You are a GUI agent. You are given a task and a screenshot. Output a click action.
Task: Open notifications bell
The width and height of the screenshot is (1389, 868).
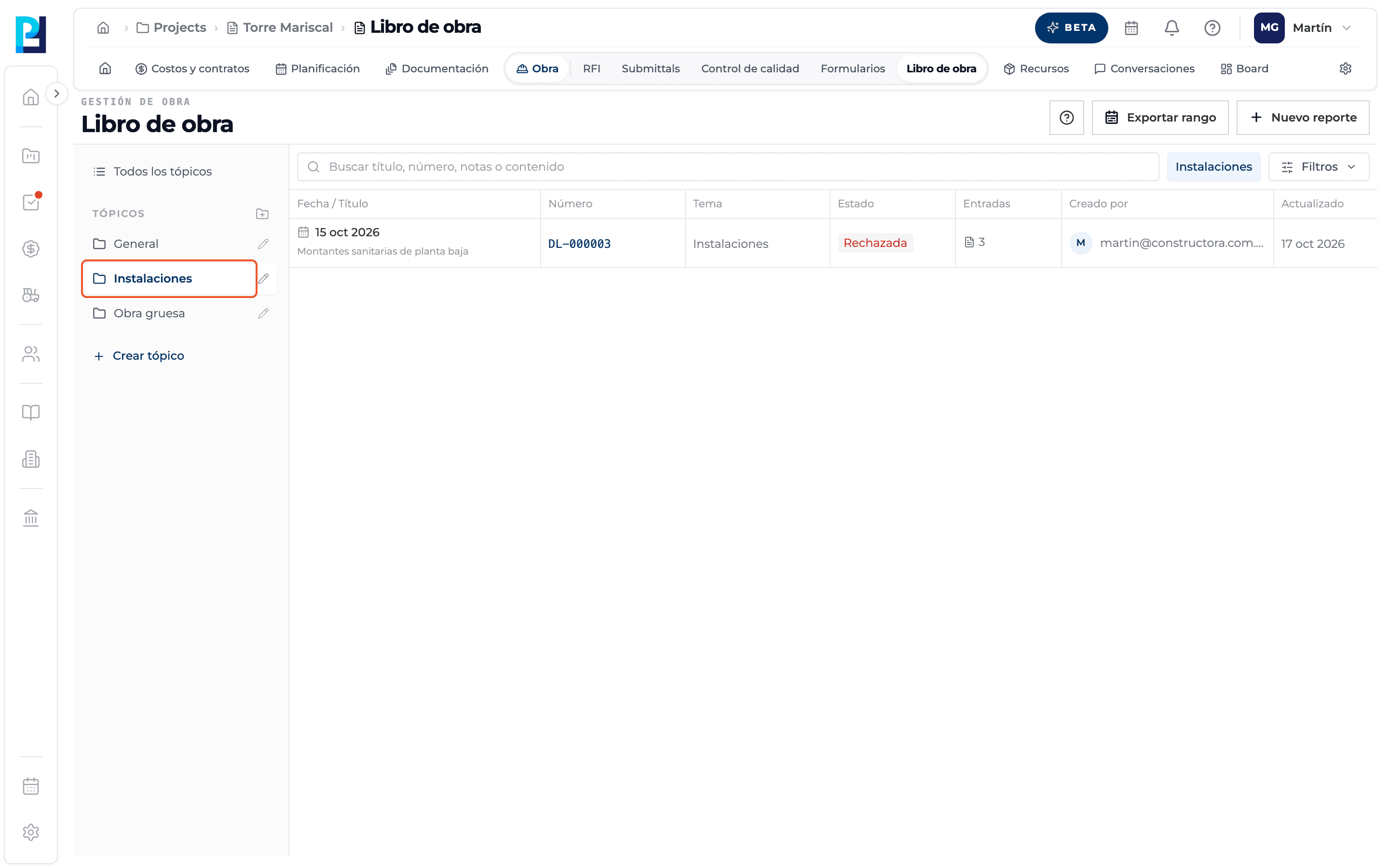pos(1171,27)
